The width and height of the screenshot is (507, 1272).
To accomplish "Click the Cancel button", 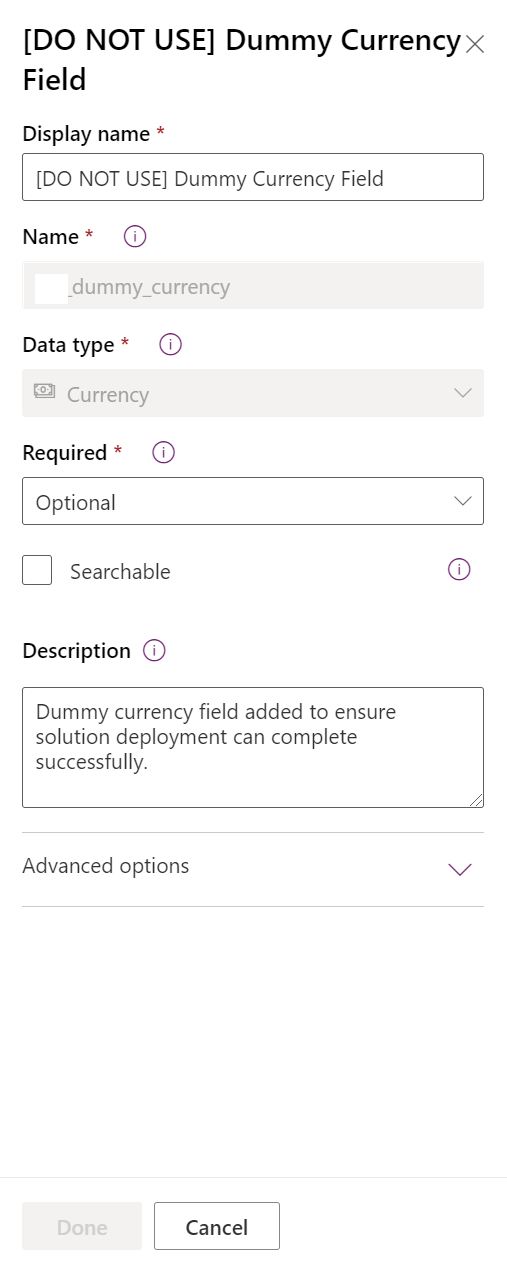I will (217, 1226).
